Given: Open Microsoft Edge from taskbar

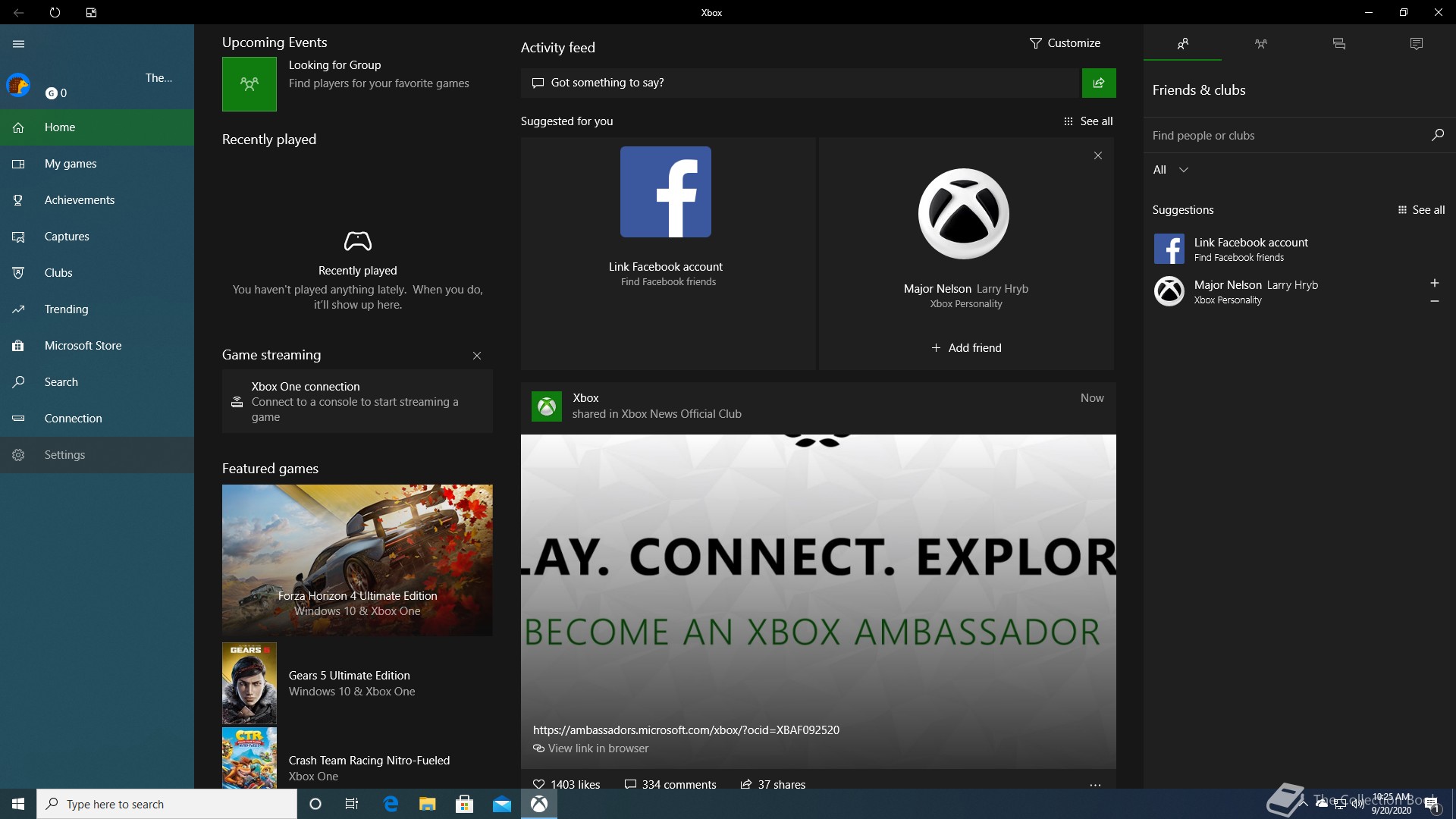Looking at the screenshot, I should 391,804.
